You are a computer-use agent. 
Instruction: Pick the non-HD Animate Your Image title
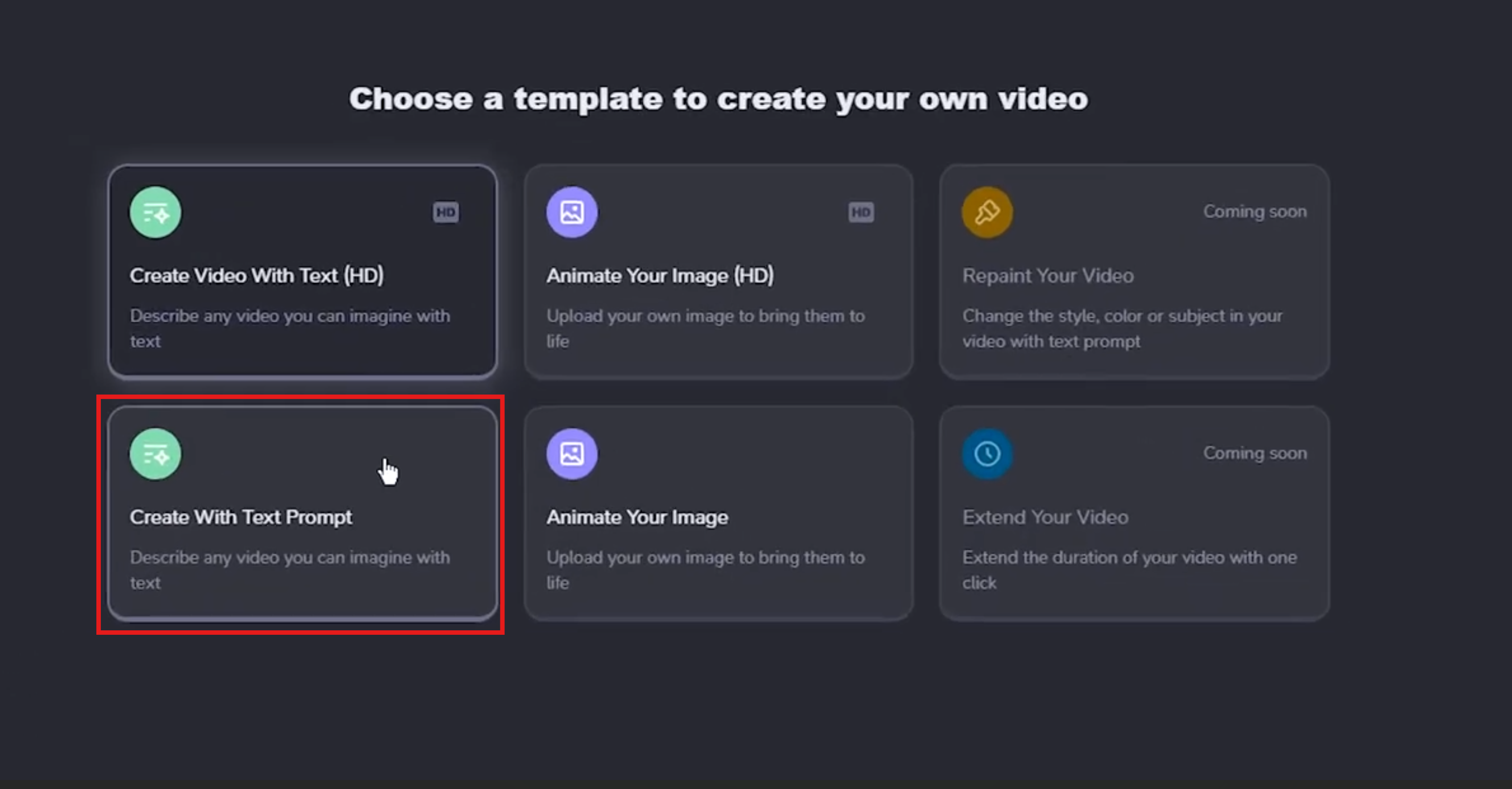pyautogui.click(x=637, y=518)
